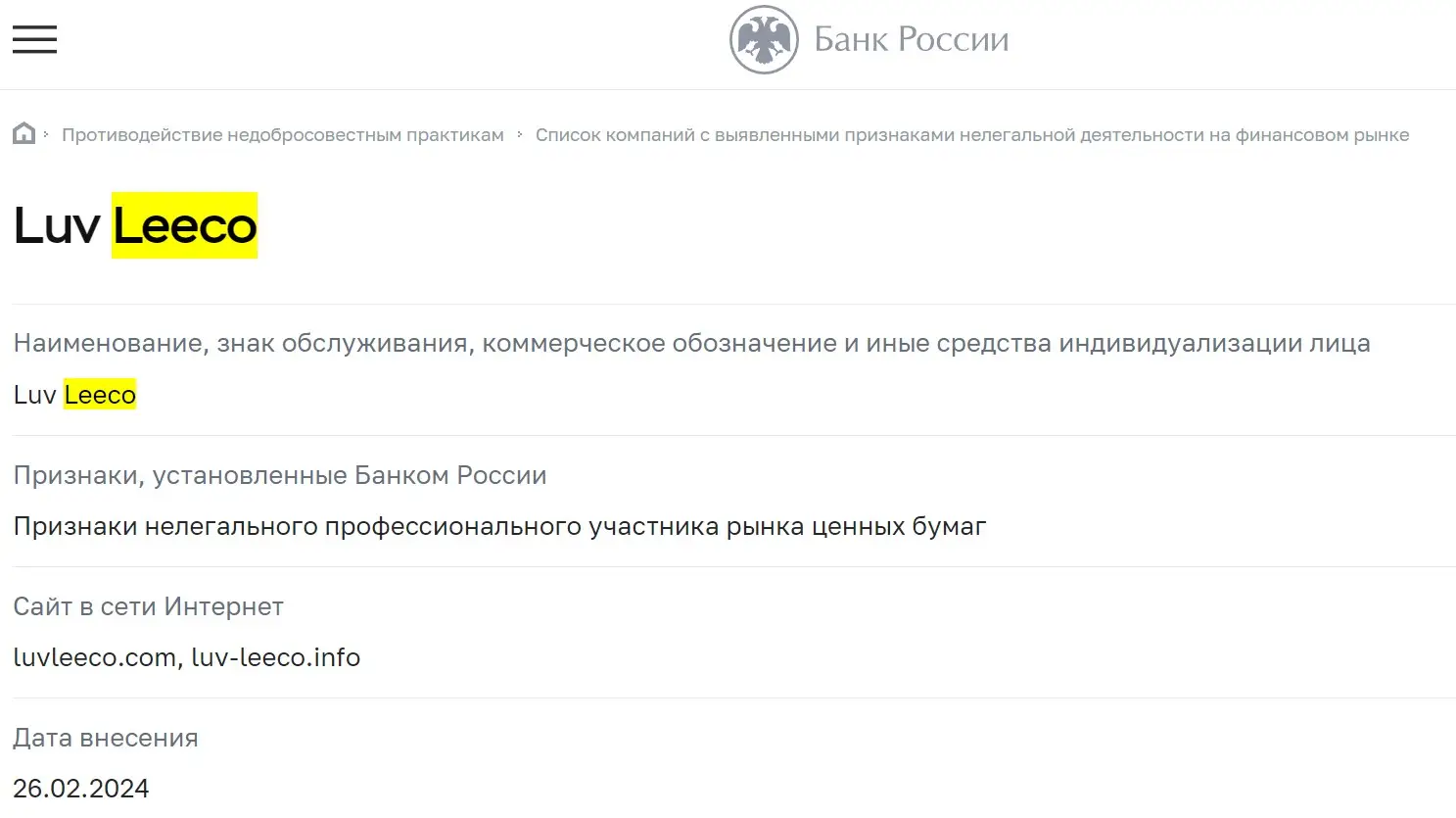This screenshot has width=1456, height=818.
Task: Open the list of illegal activity companies breadcrumb
Action: tap(971, 134)
